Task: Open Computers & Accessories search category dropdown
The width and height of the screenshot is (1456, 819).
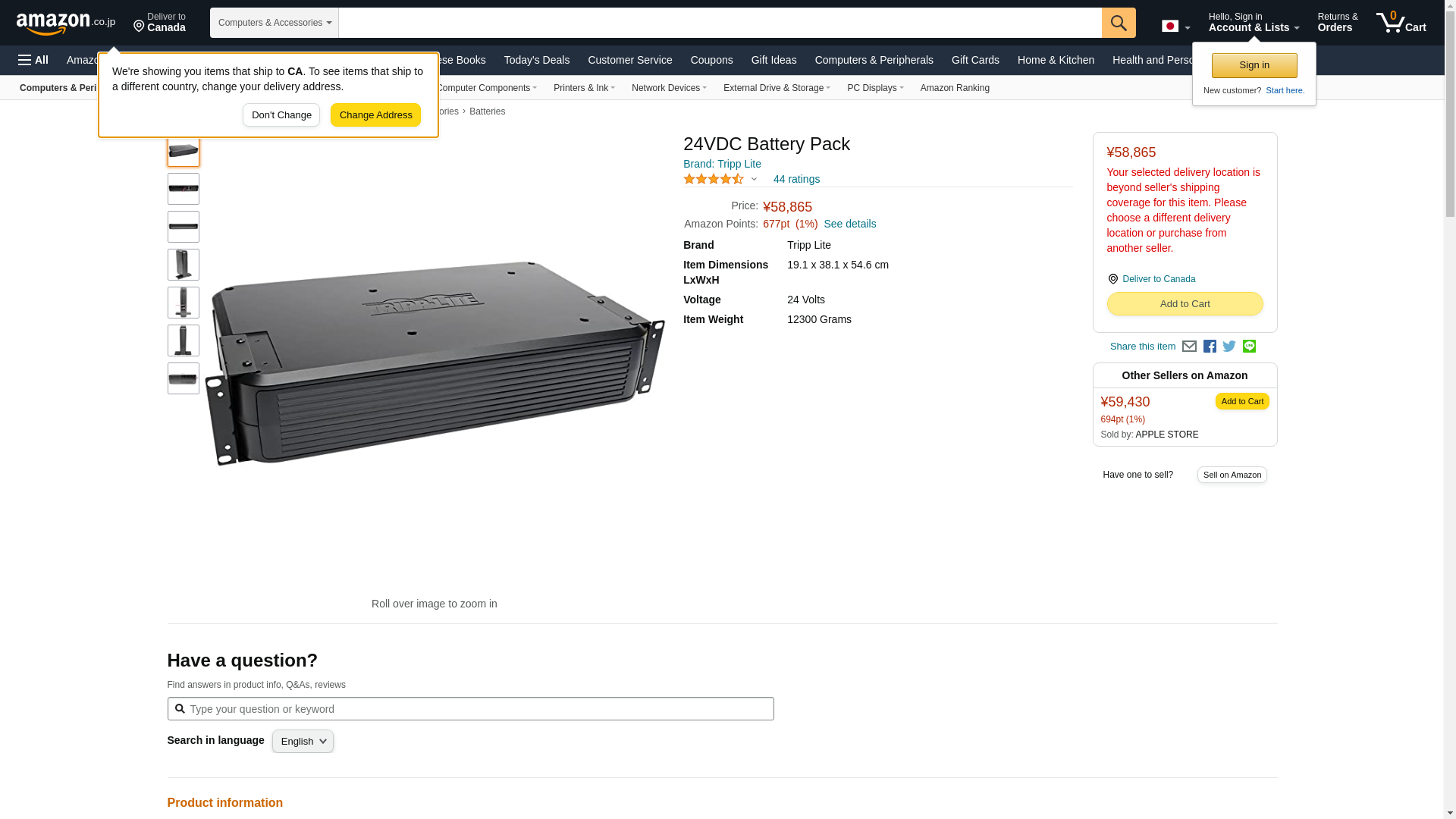Action: tap(275, 23)
